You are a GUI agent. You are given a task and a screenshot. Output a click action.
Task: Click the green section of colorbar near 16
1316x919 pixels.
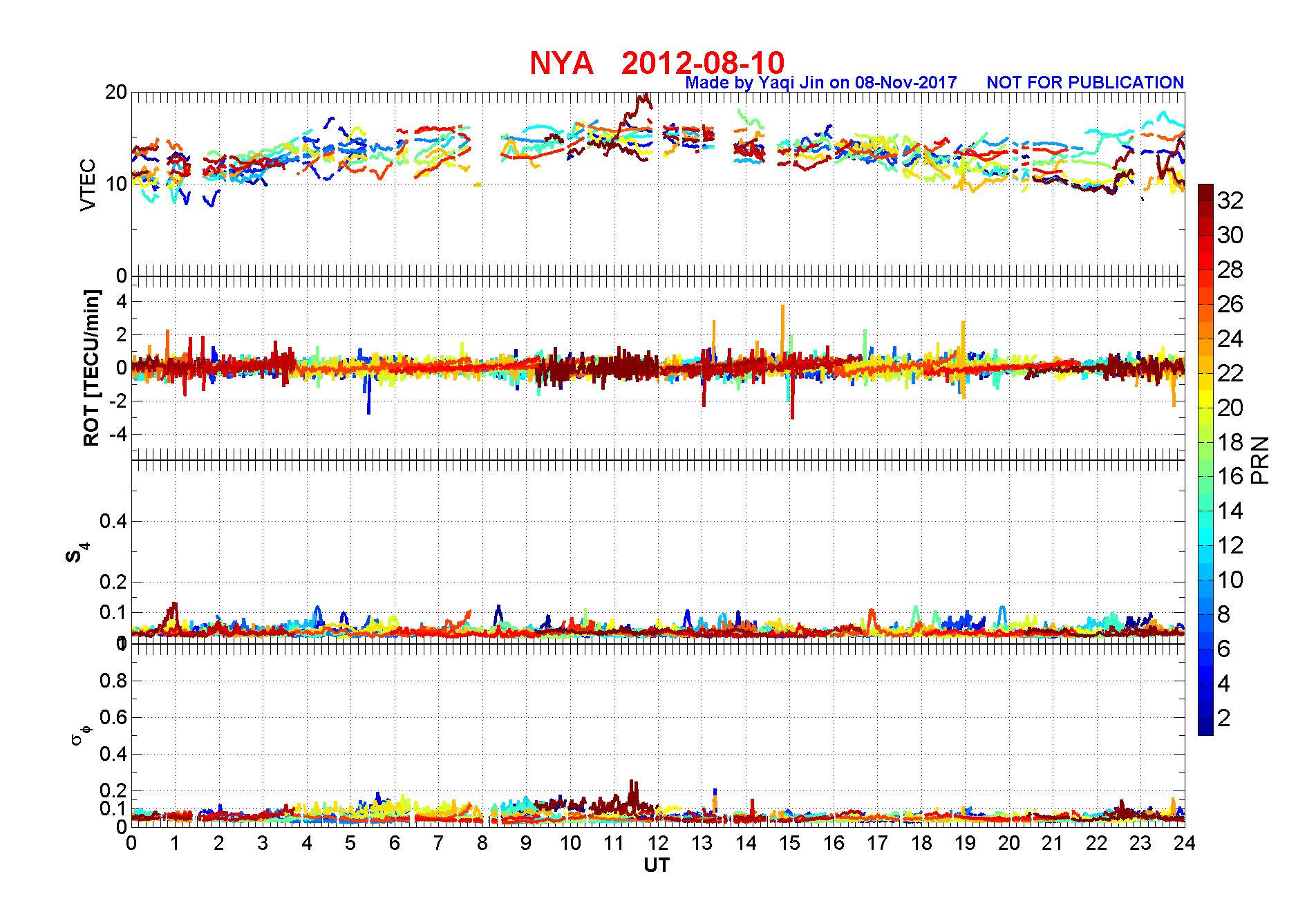coord(1205,476)
